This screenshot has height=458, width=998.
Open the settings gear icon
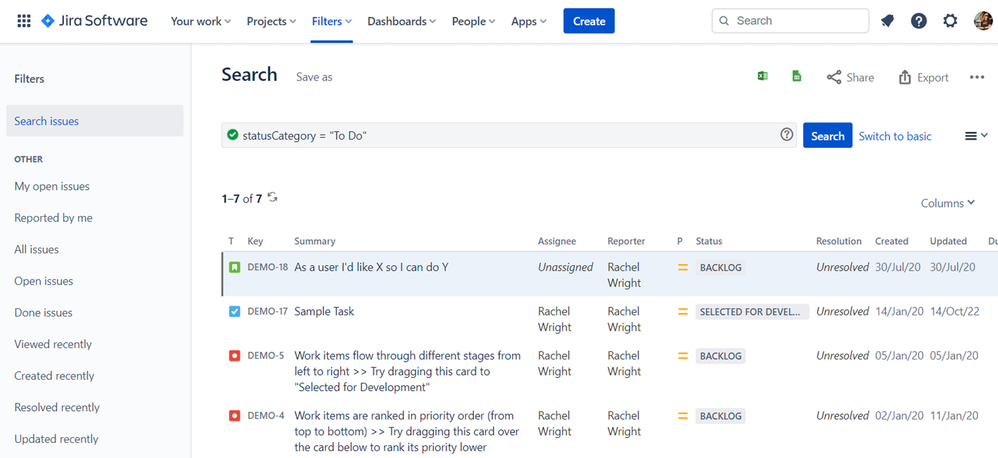point(950,21)
